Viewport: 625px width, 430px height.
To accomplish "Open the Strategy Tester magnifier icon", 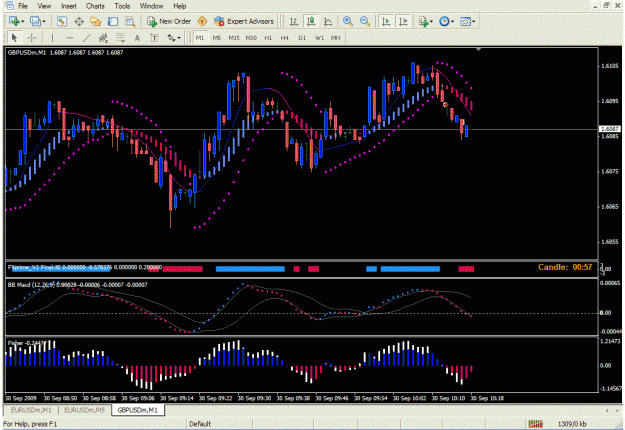I will pyautogui.click(x=130, y=22).
